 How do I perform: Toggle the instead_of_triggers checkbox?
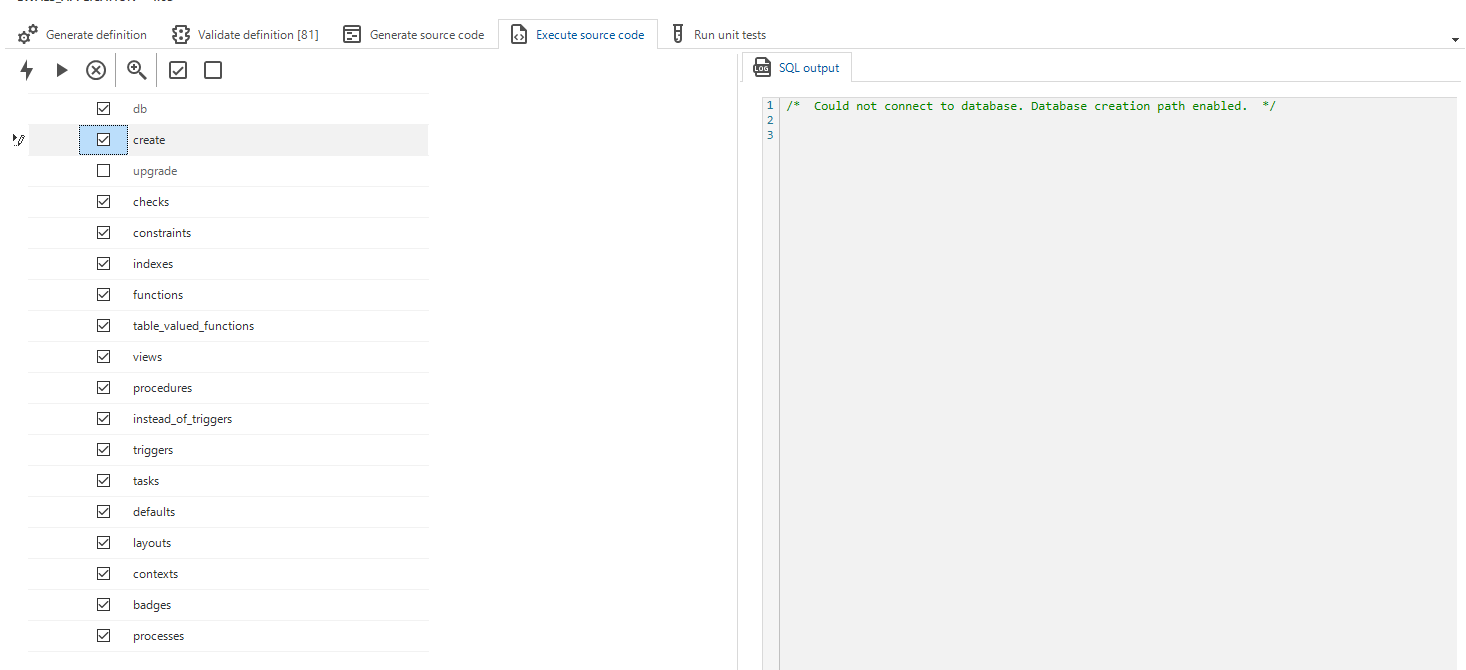[103, 419]
